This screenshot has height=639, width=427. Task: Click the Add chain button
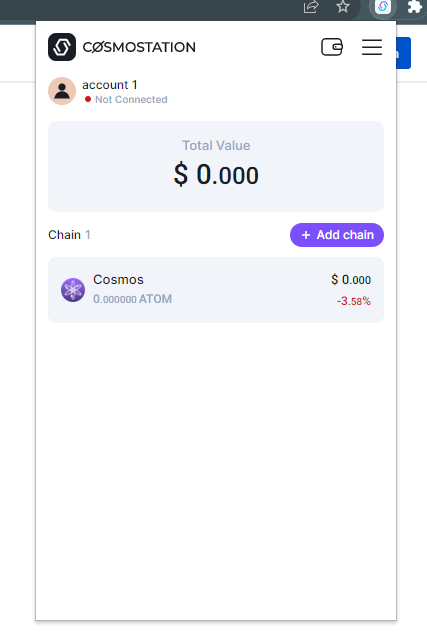pos(337,235)
